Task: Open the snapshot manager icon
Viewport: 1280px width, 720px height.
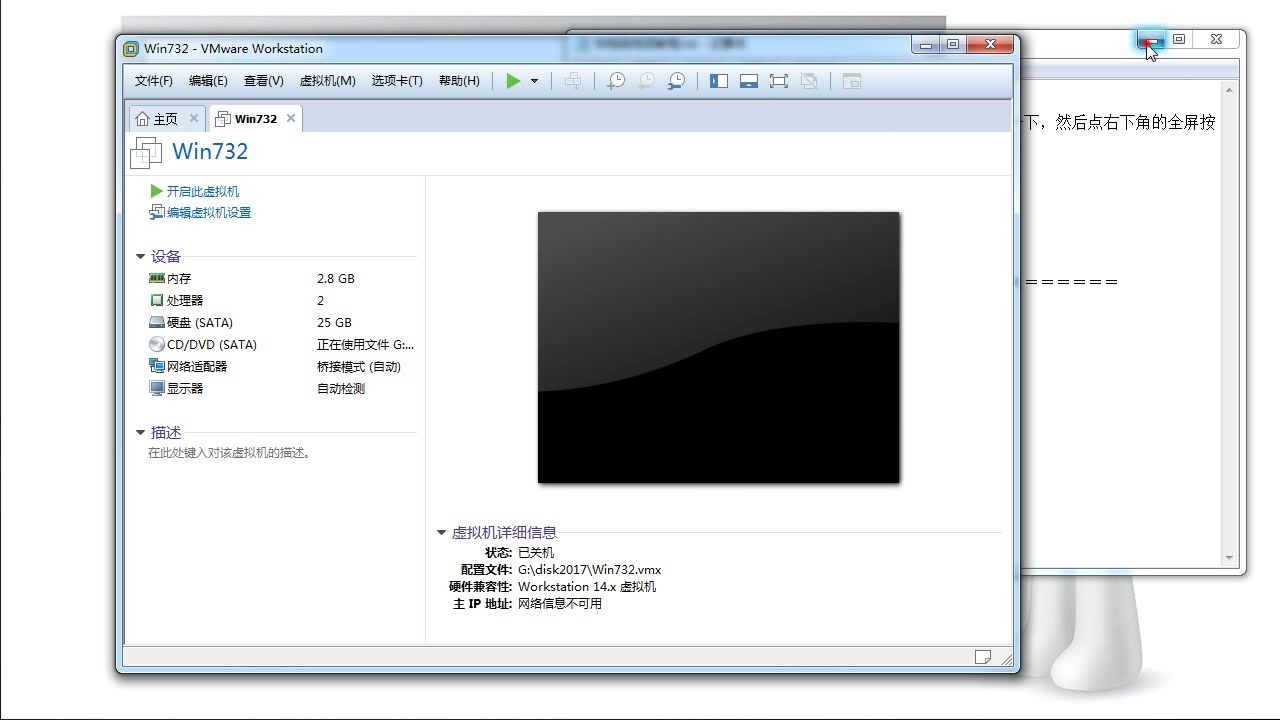Action: click(677, 81)
